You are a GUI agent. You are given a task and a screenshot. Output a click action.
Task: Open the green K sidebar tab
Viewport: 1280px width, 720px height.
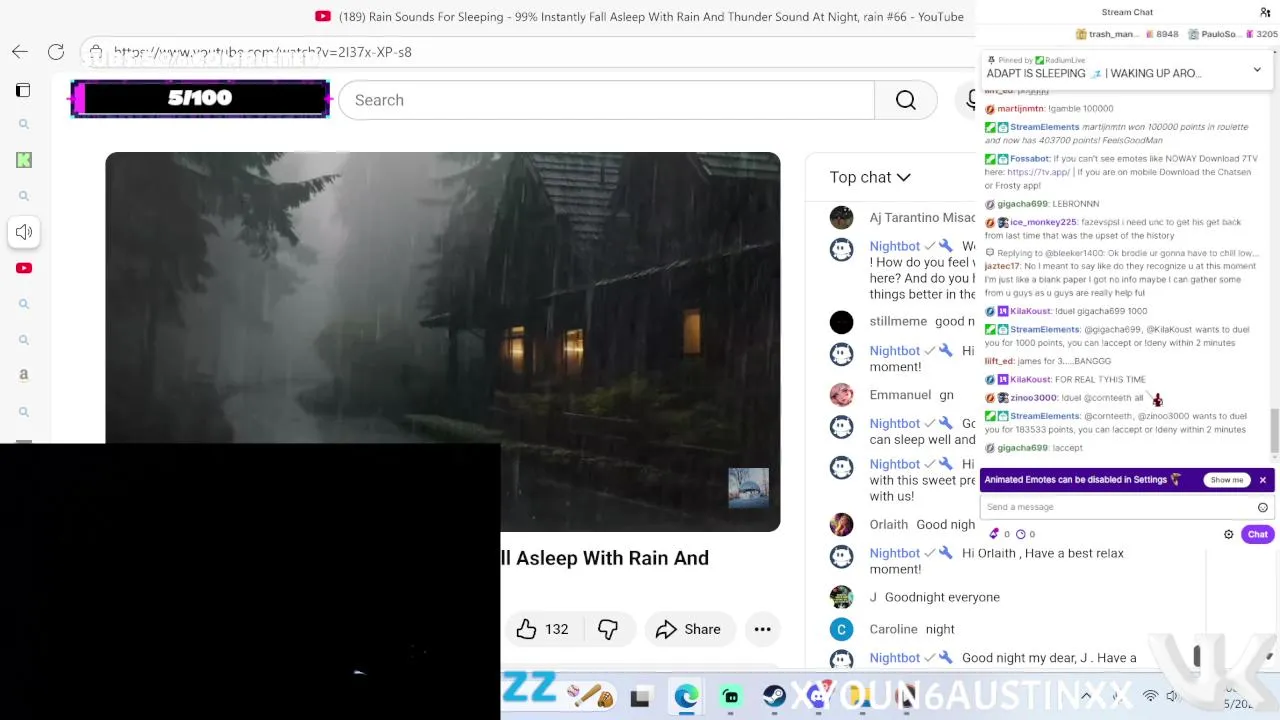(x=24, y=160)
